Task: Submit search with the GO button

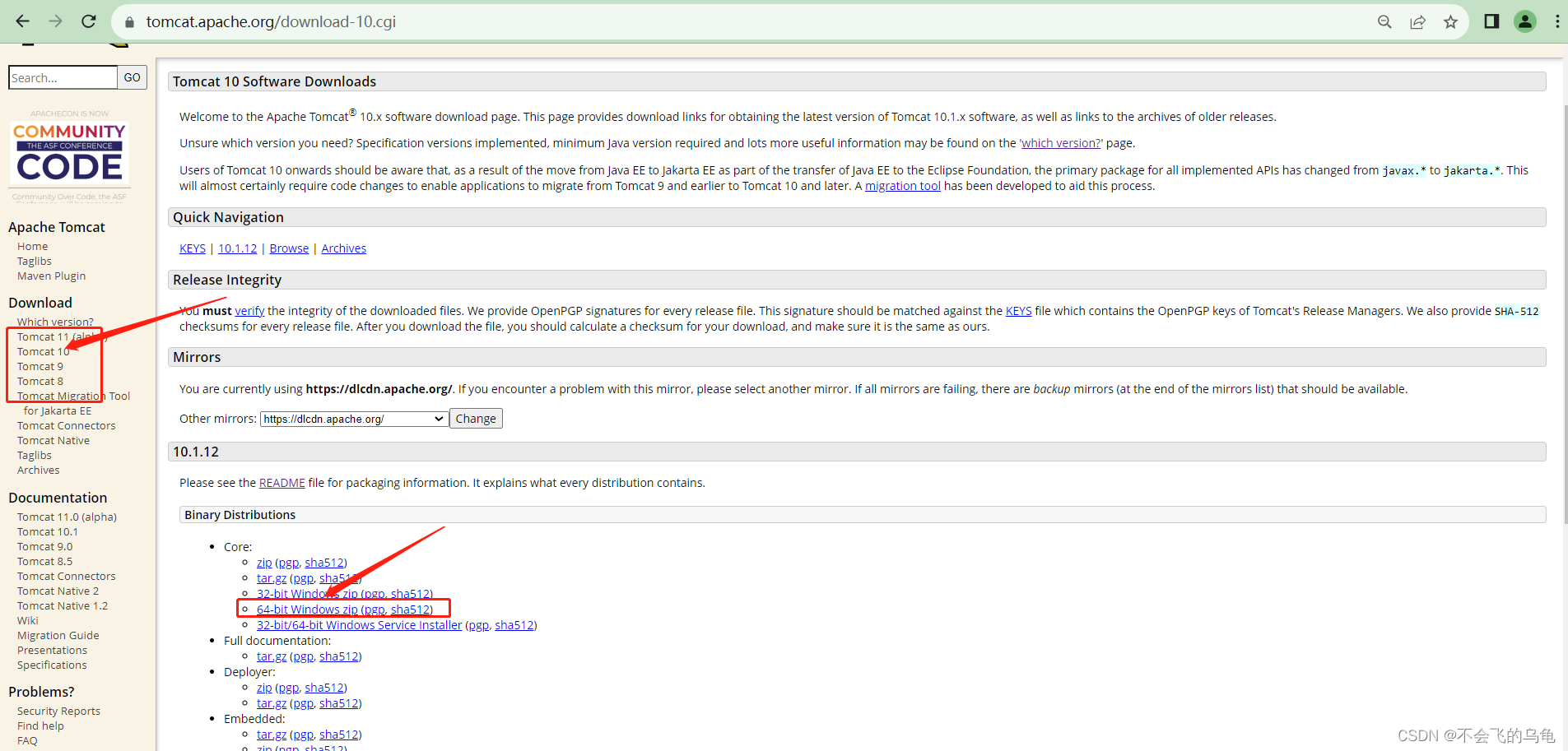Action: point(133,77)
